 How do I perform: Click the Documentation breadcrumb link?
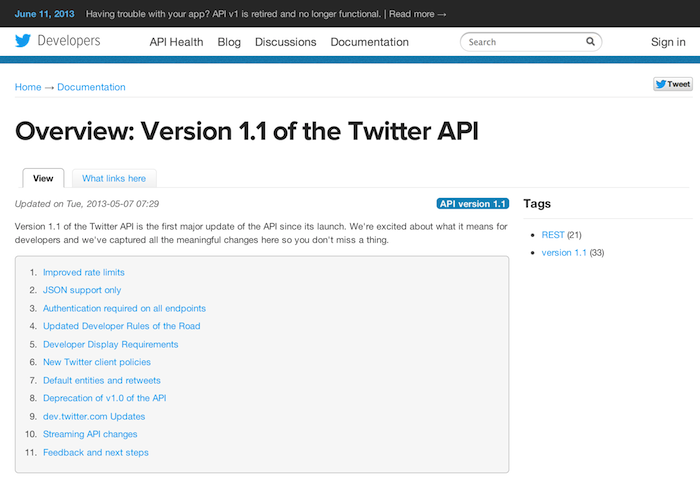coord(91,87)
